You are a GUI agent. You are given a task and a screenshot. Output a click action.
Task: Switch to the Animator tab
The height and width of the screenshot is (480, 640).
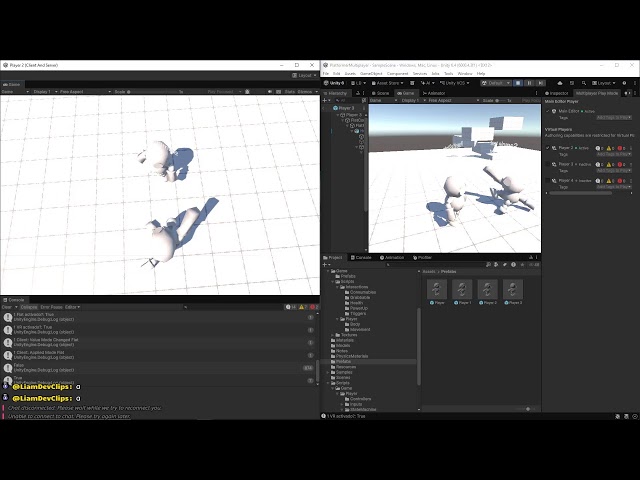tap(434, 93)
